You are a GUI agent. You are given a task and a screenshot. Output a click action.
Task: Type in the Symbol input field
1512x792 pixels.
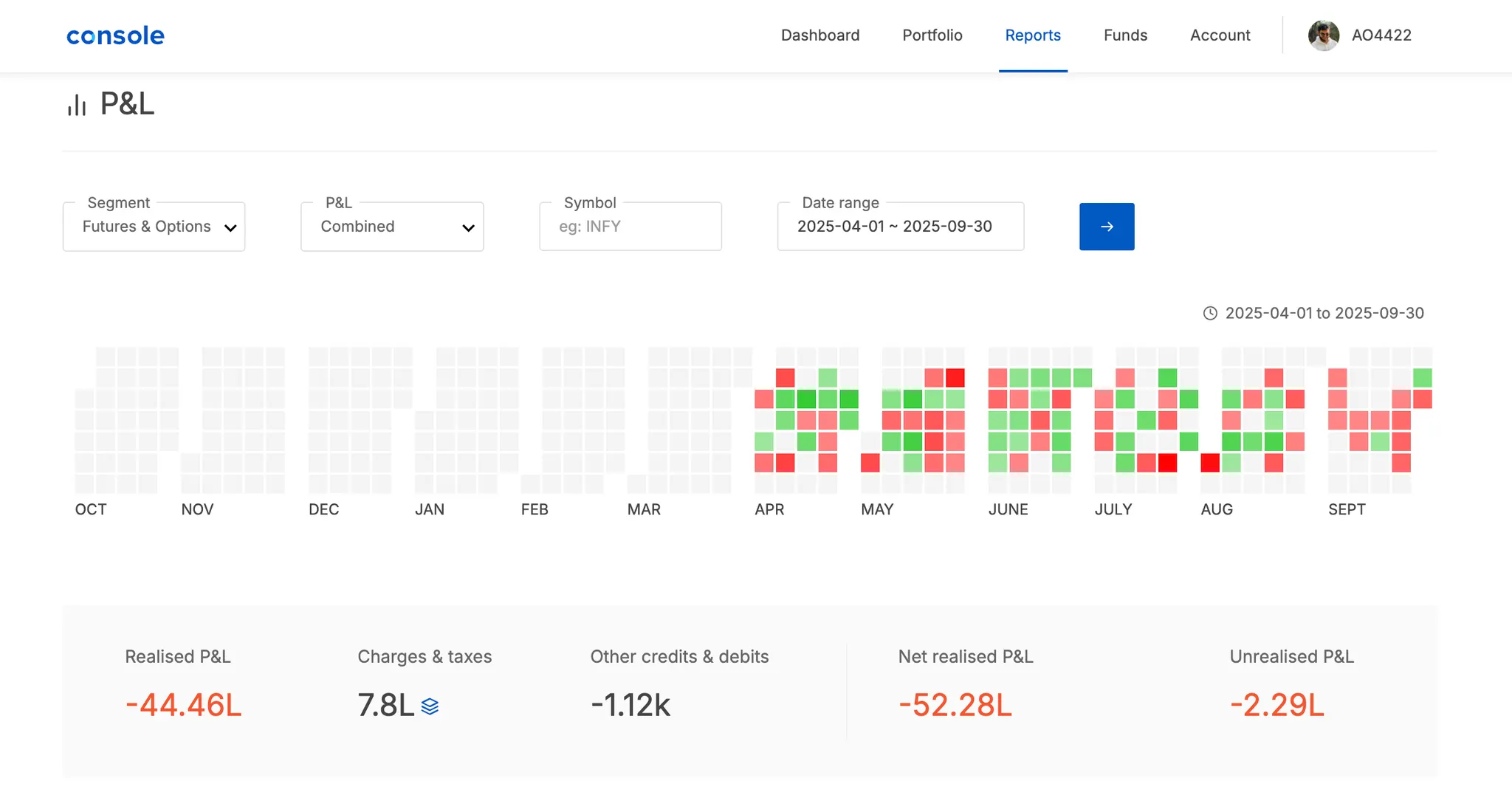tap(630, 227)
